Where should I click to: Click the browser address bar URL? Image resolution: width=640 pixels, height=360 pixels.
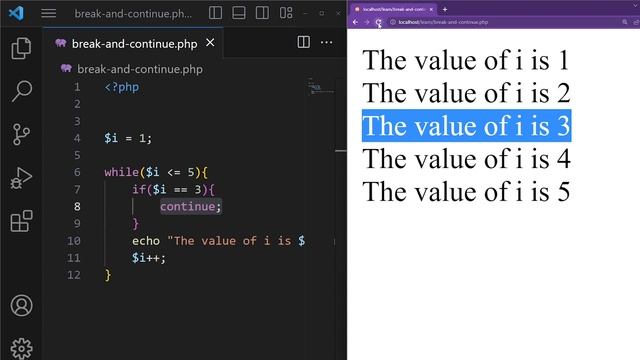[443, 22]
